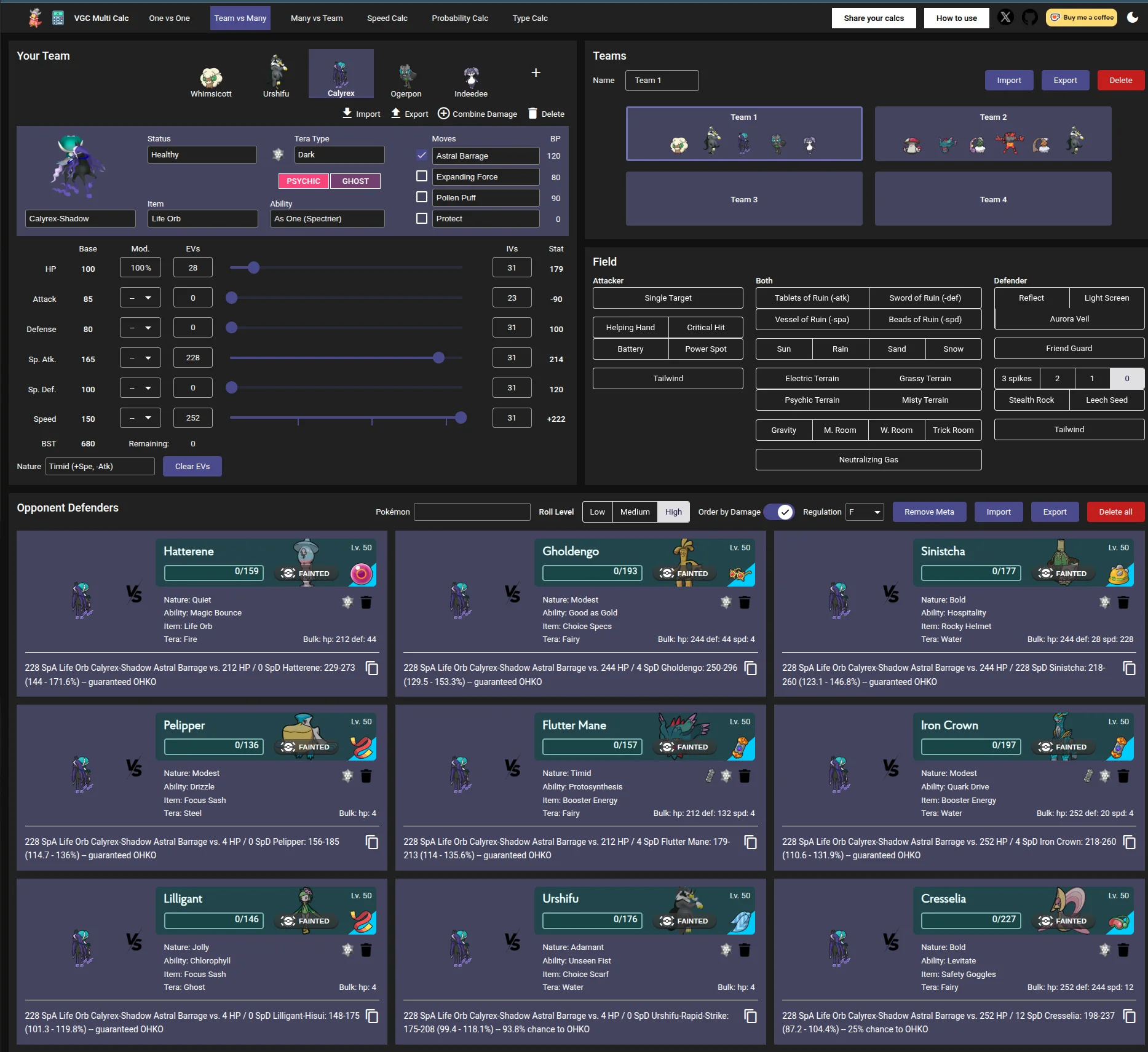Open the X (Twitter) link icon
Screen dimensions: 1148x1052
point(1005,18)
